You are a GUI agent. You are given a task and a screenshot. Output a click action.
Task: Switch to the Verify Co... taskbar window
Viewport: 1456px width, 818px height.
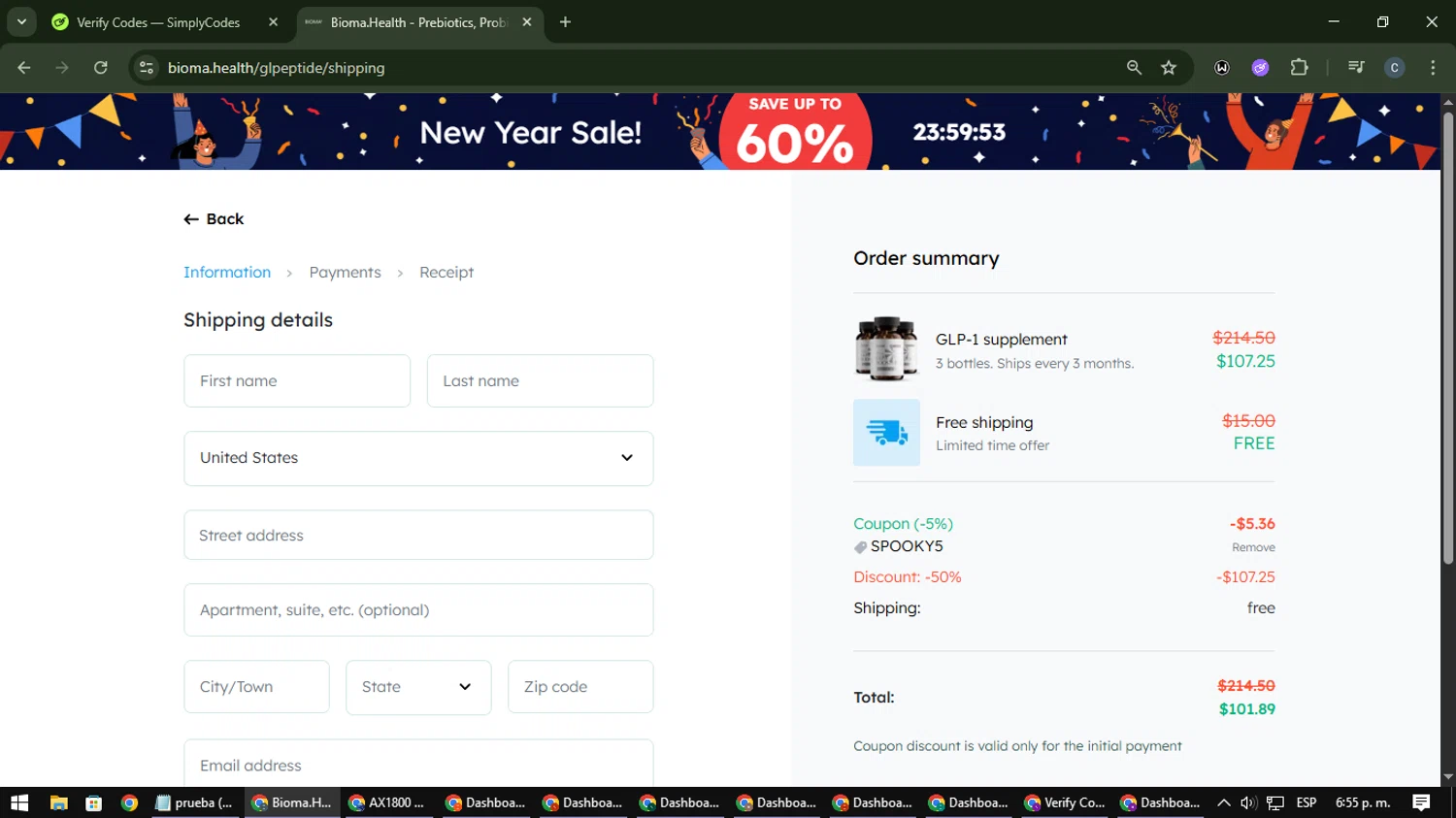coord(1066,802)
